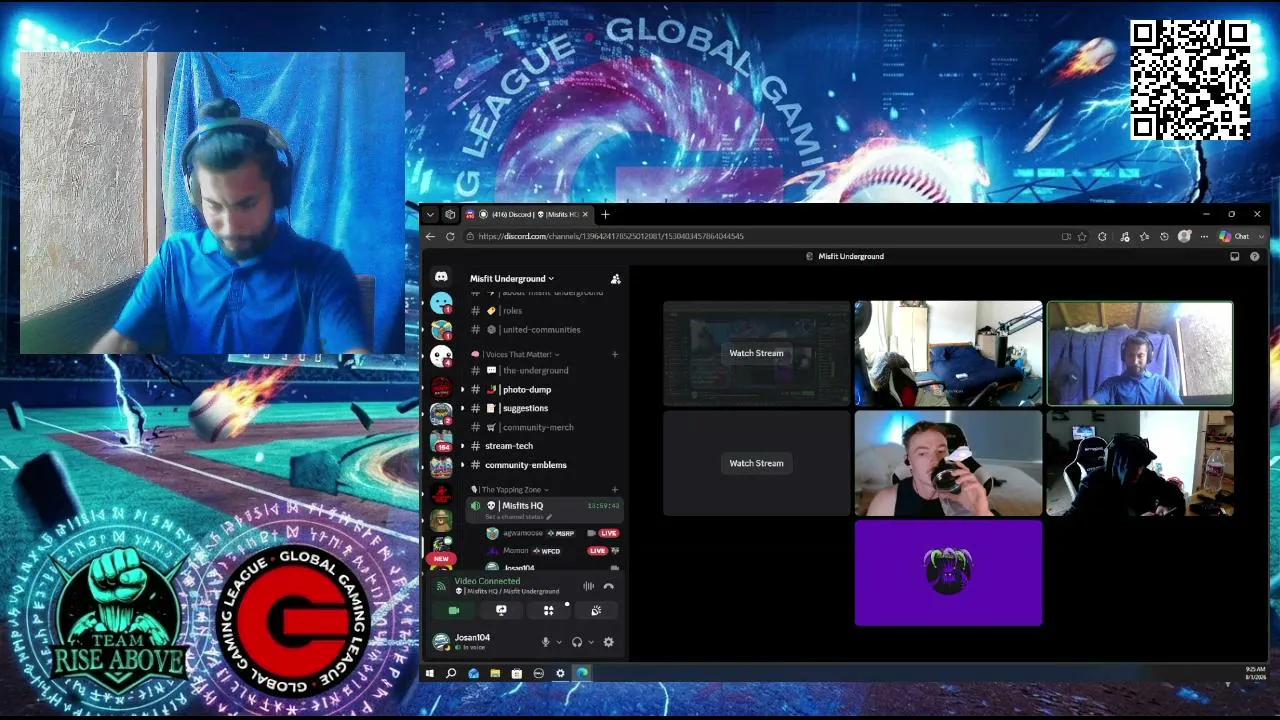Disconnect from voice with the hang-up icon

pyautogui.click(x=609, y=586)
